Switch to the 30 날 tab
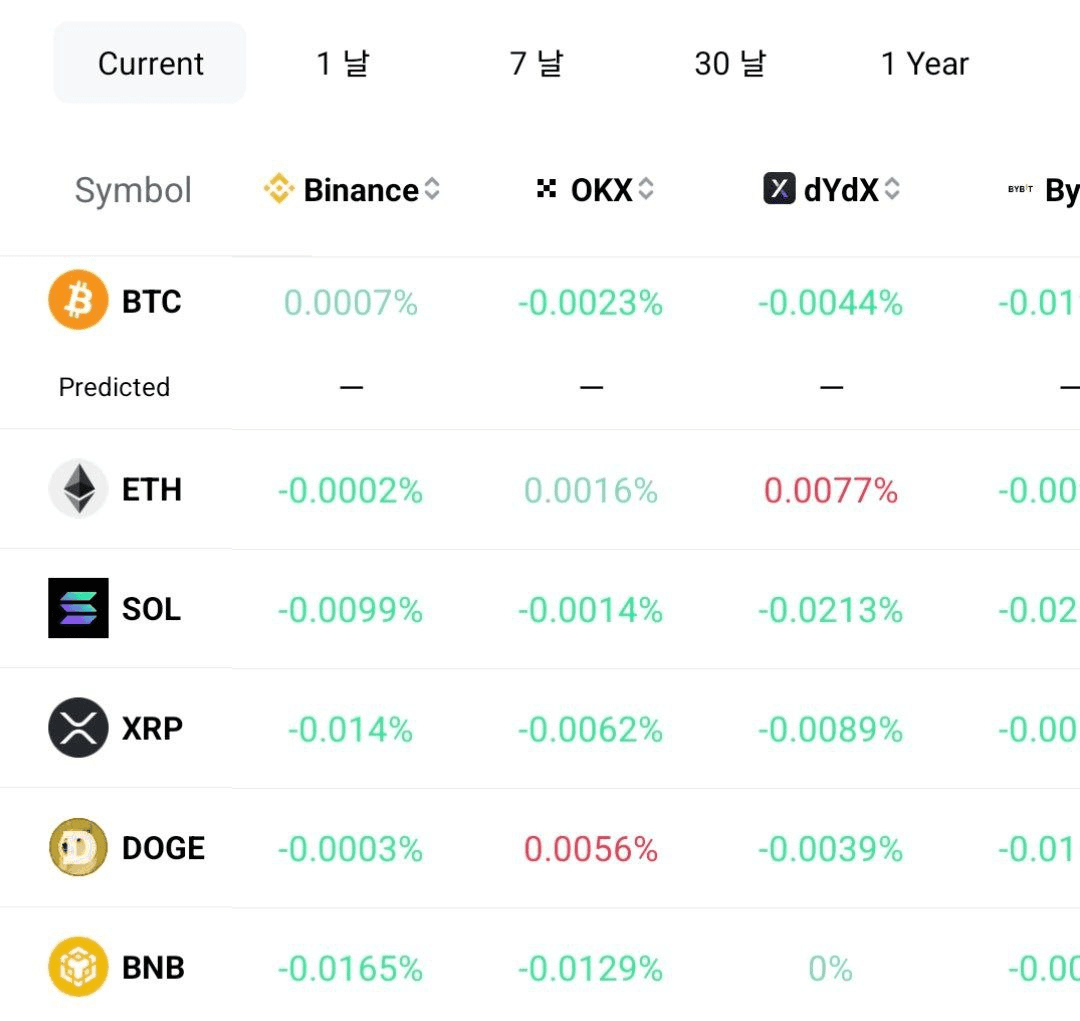 coord(730,63)
